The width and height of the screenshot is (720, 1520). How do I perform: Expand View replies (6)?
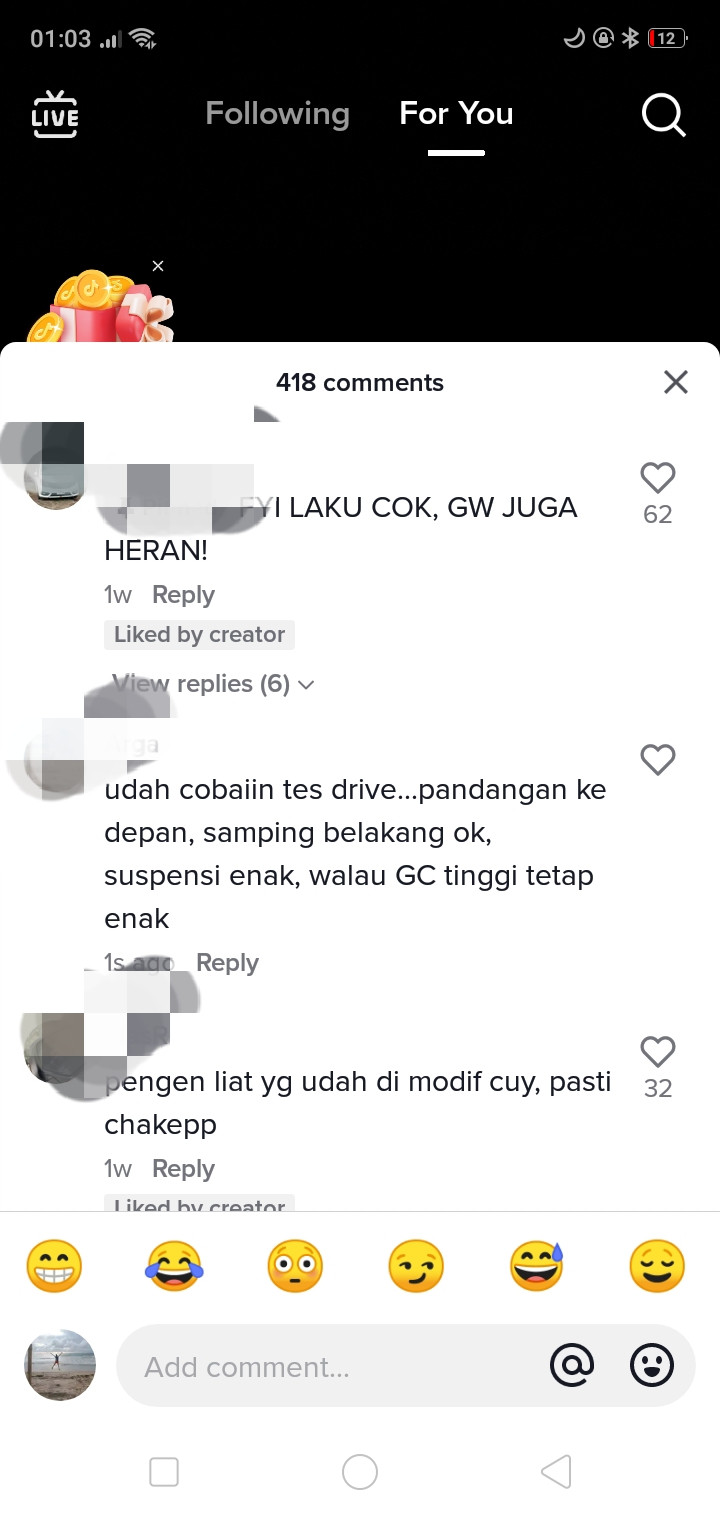[x=213, y=684]
